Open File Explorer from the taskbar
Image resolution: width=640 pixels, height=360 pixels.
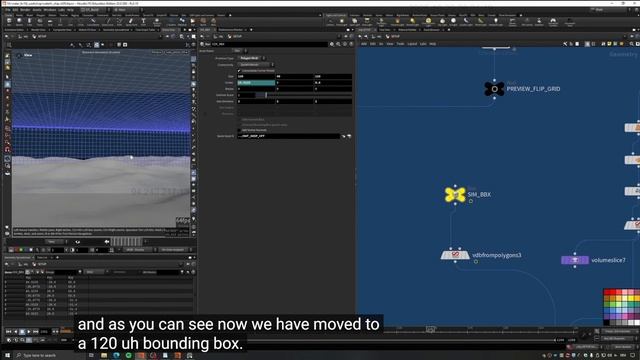pyautogui.click(x=104, y=356)
